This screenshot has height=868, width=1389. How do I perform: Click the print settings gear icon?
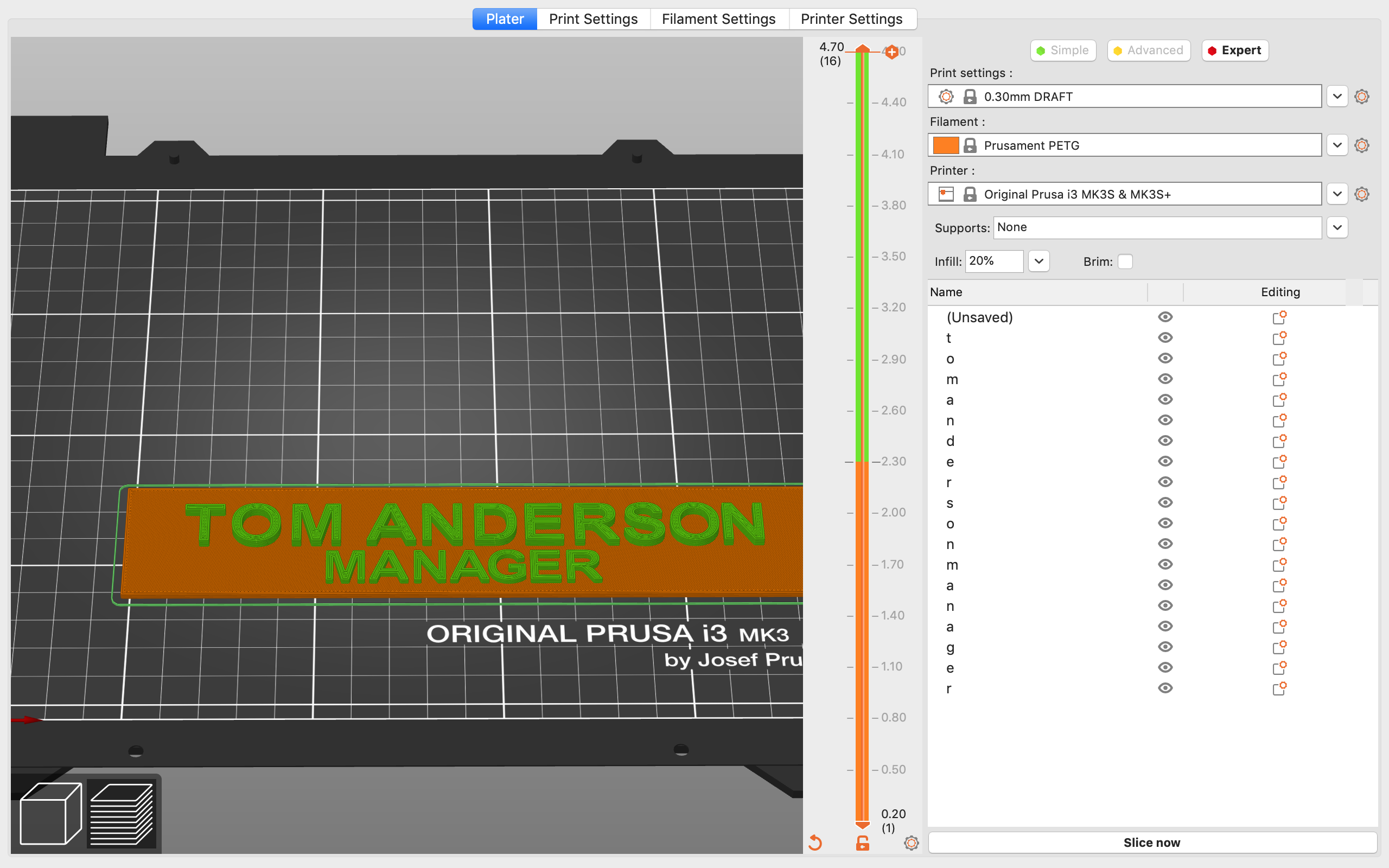[x=1363, y=96]
